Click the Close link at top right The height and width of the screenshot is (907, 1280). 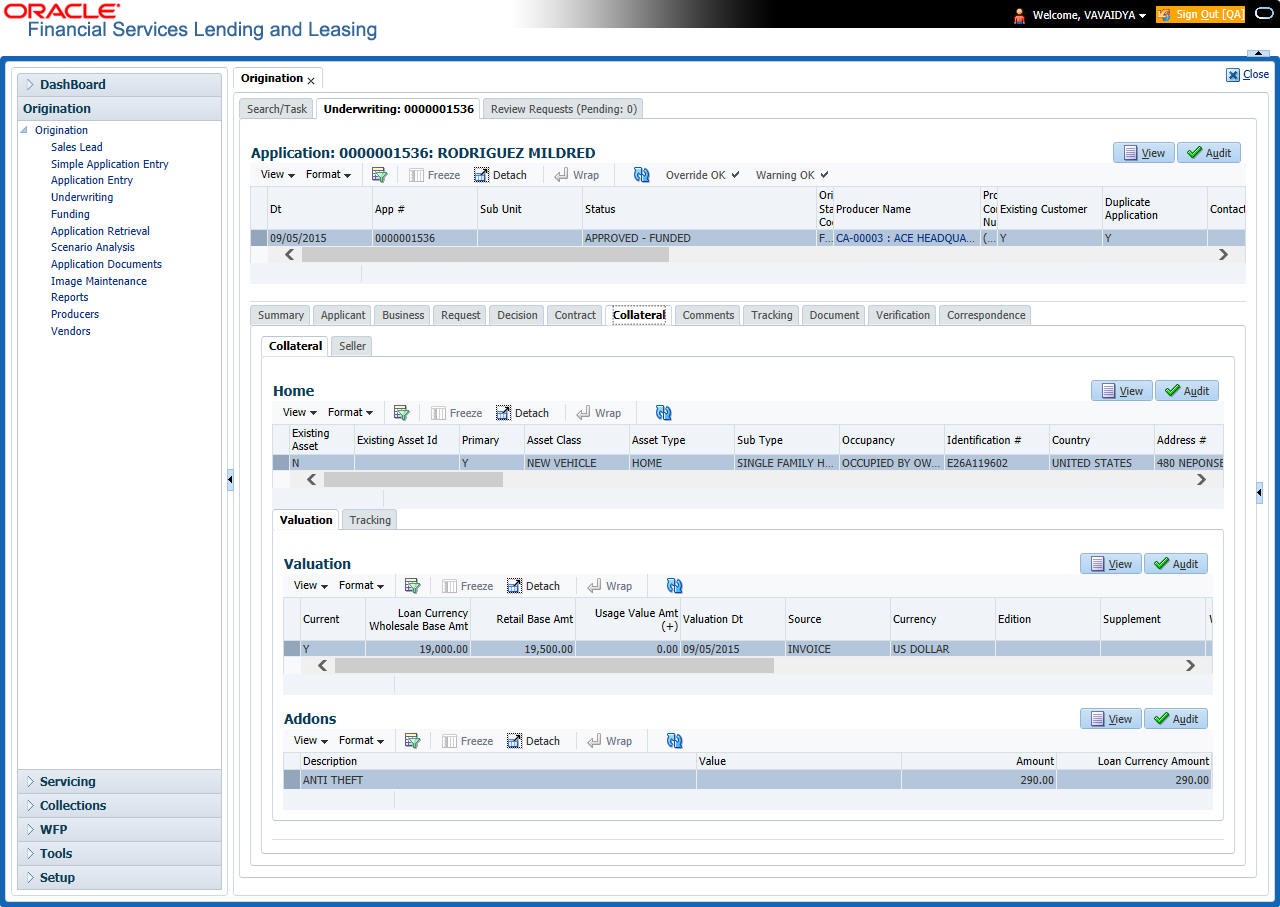[1248, 74]
